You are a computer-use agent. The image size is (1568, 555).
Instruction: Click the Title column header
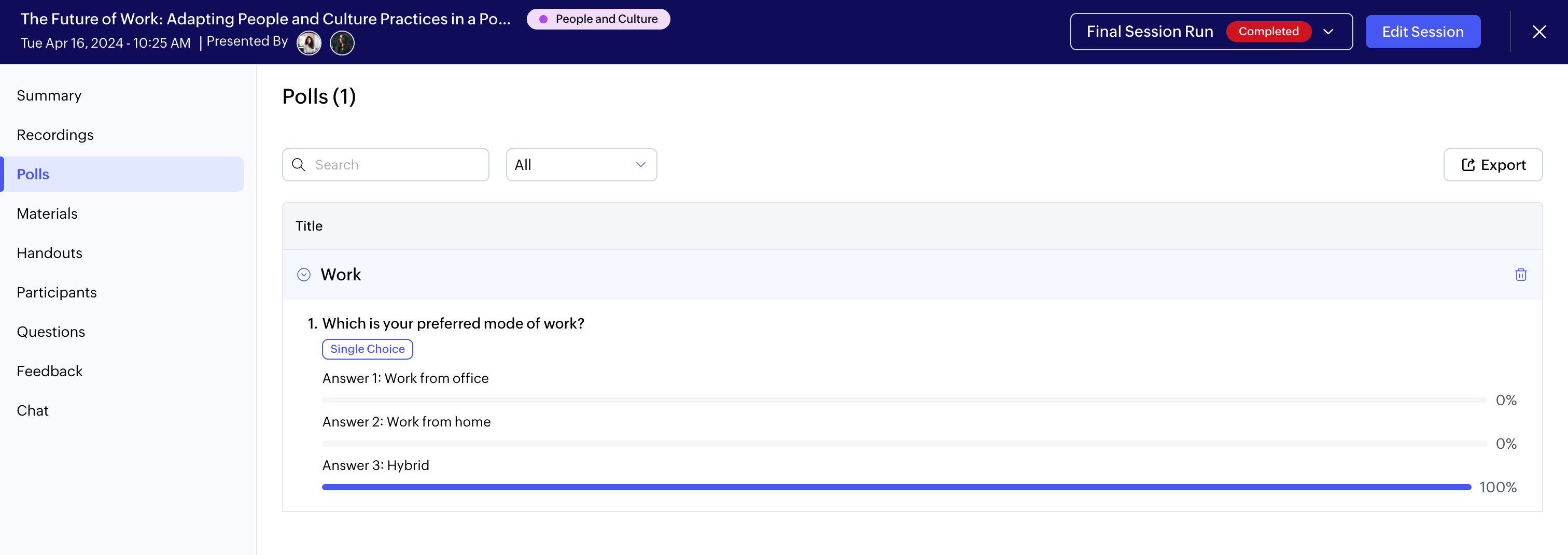(x=309, y=226)
